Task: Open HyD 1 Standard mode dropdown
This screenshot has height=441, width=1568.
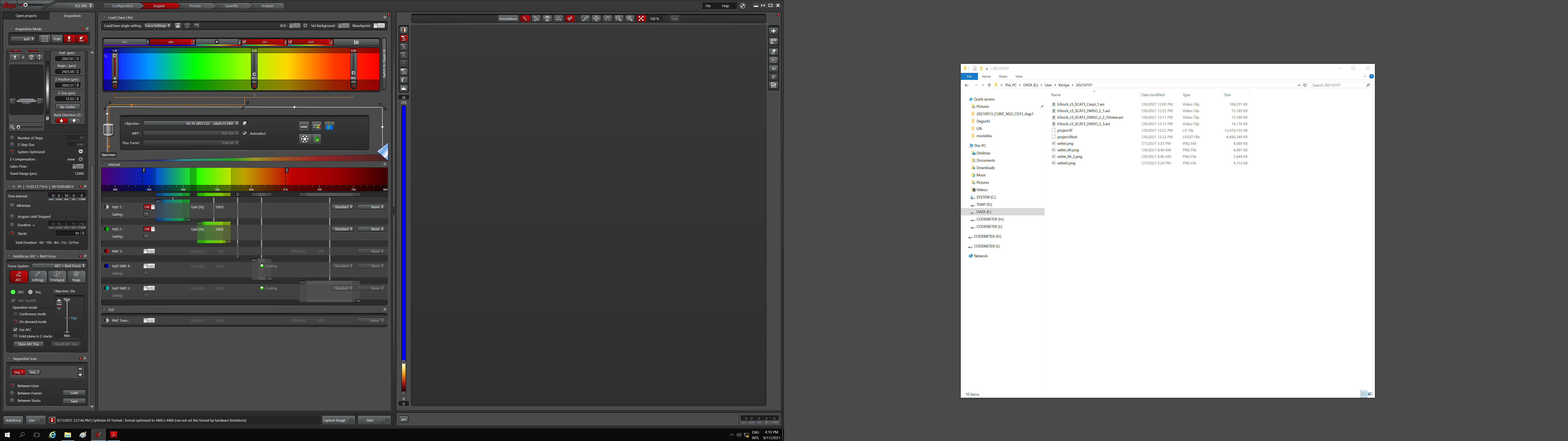Action: (343, 207)
